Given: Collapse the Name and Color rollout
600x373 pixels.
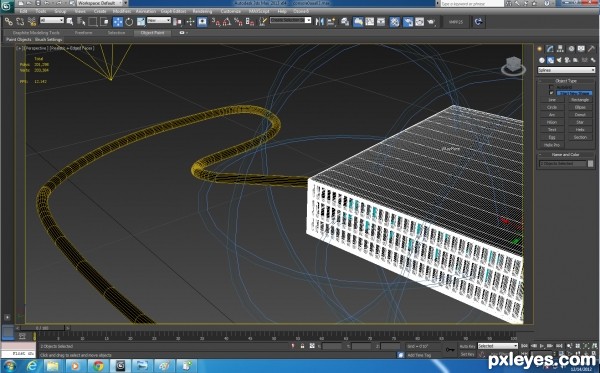Looking at the screenshot, I should coord(566,155).
